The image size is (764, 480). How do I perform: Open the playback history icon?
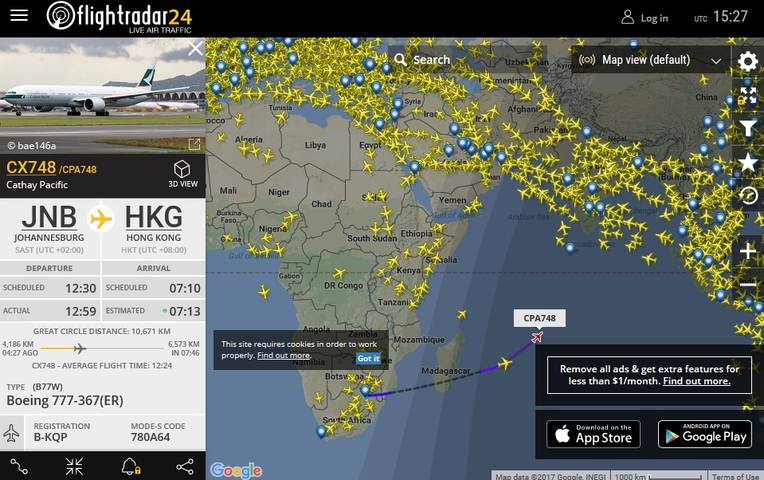pos(748,195)
